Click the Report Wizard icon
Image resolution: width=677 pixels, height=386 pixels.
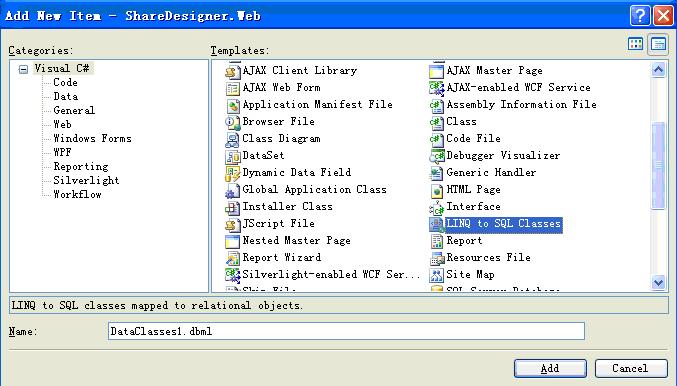coord(232,259)
